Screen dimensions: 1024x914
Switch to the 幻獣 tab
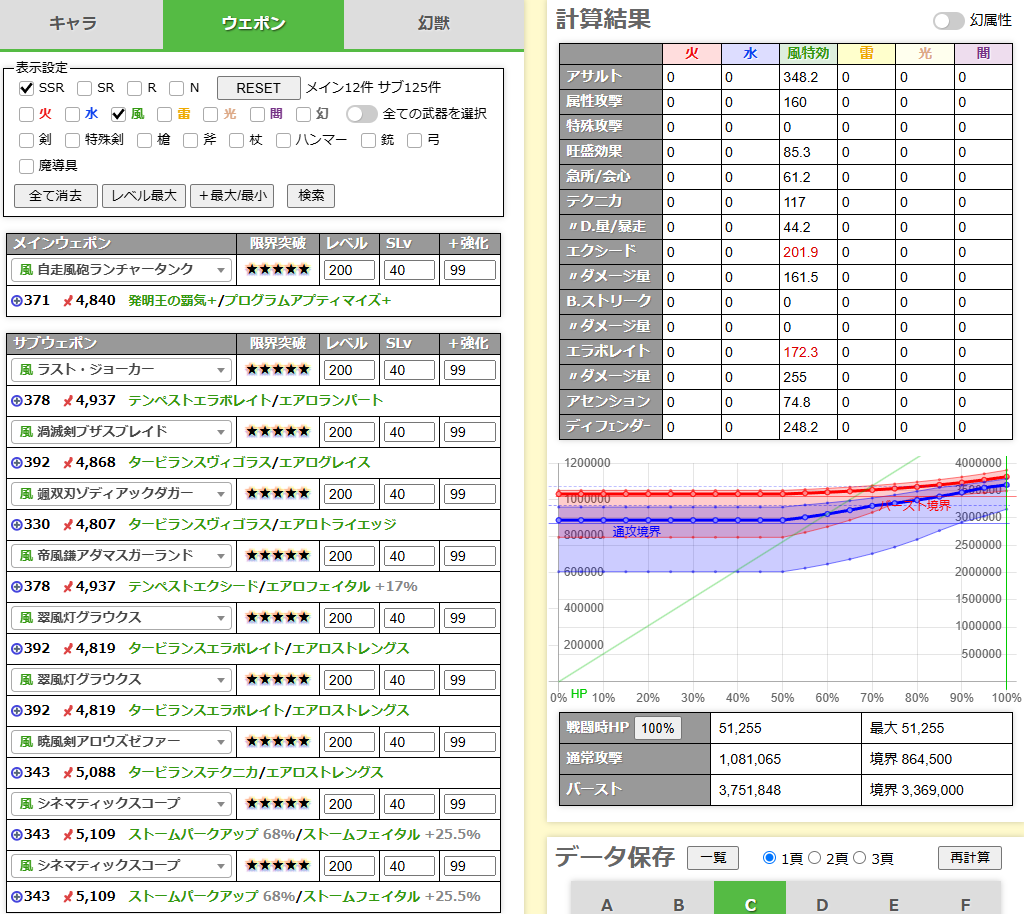tap(433, 24)
